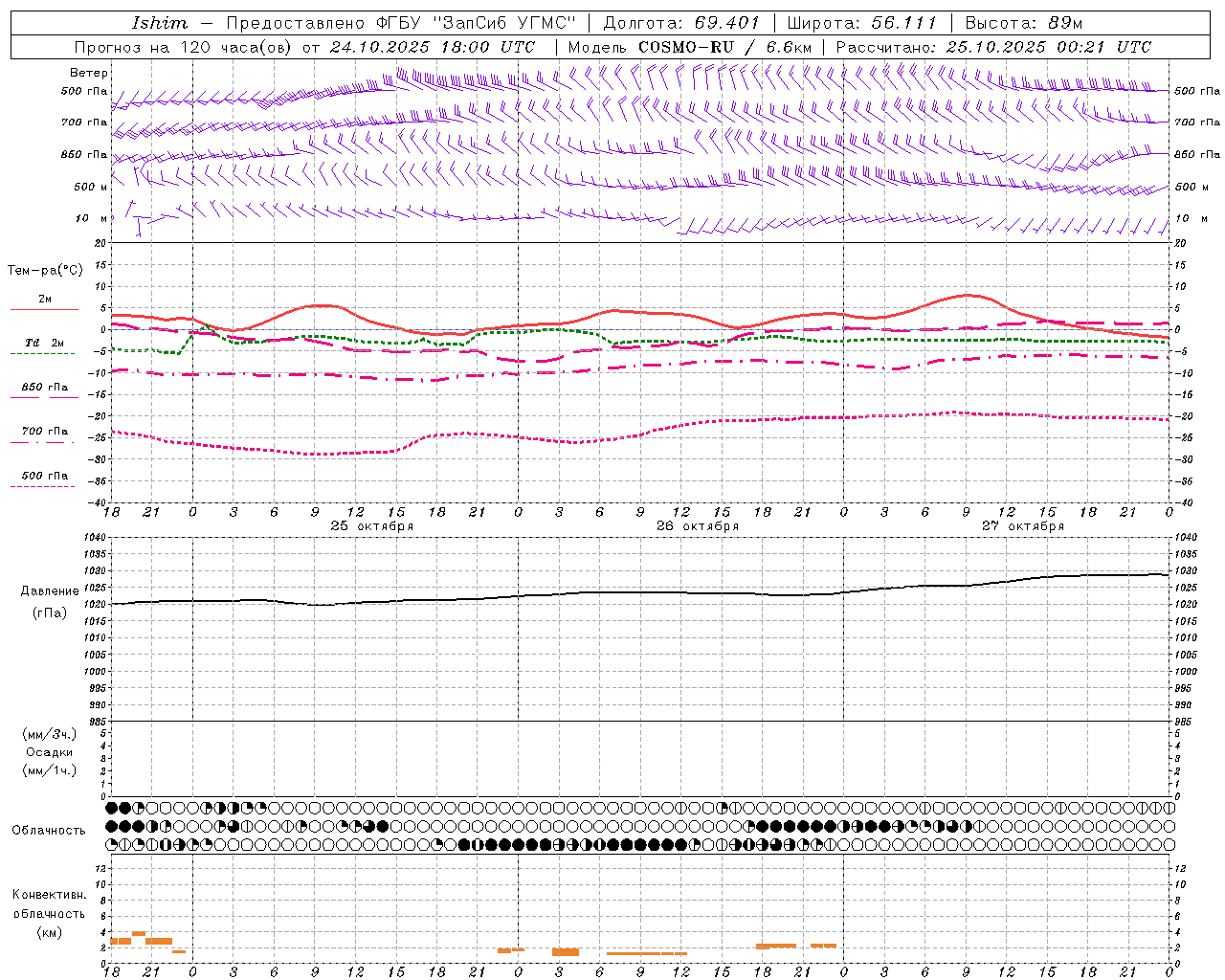Viewport: 1225px width, 980px height.
Task: Click the "700 гПа" temperature legend entry
Action: pos(44,432)
